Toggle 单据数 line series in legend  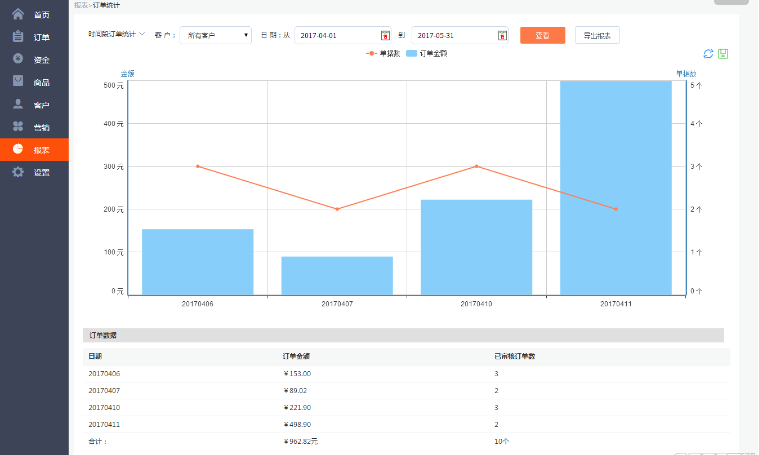pos(384,52)
